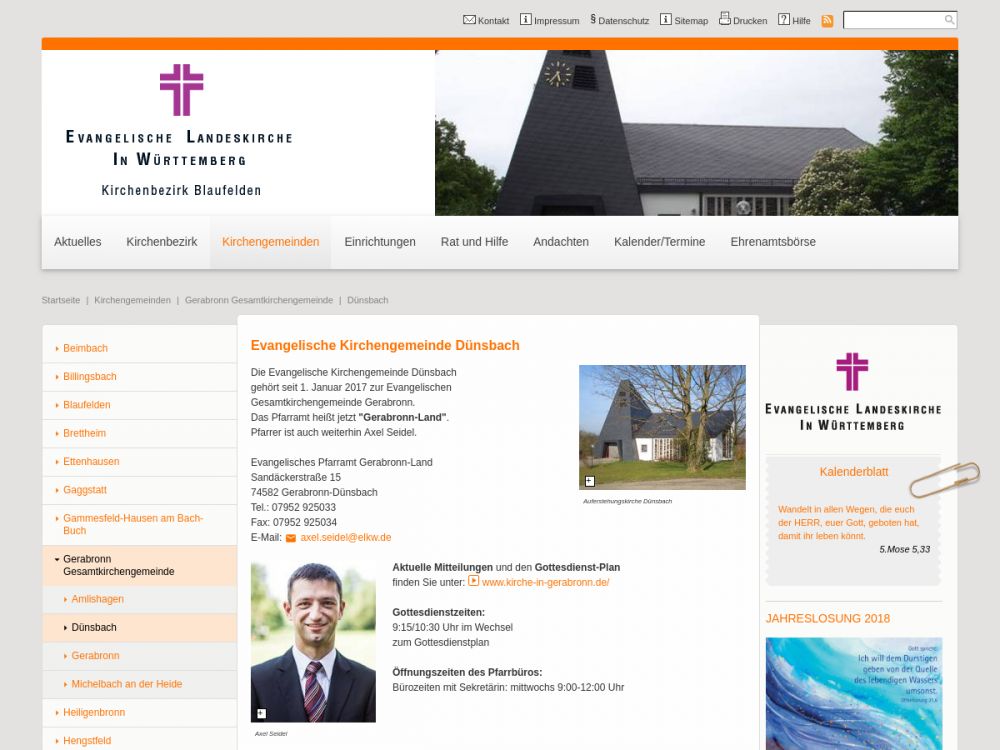This screenshot has width=1000, height=750.
Task: Open Hilfe question mark icon
Action: click(784, 20)
